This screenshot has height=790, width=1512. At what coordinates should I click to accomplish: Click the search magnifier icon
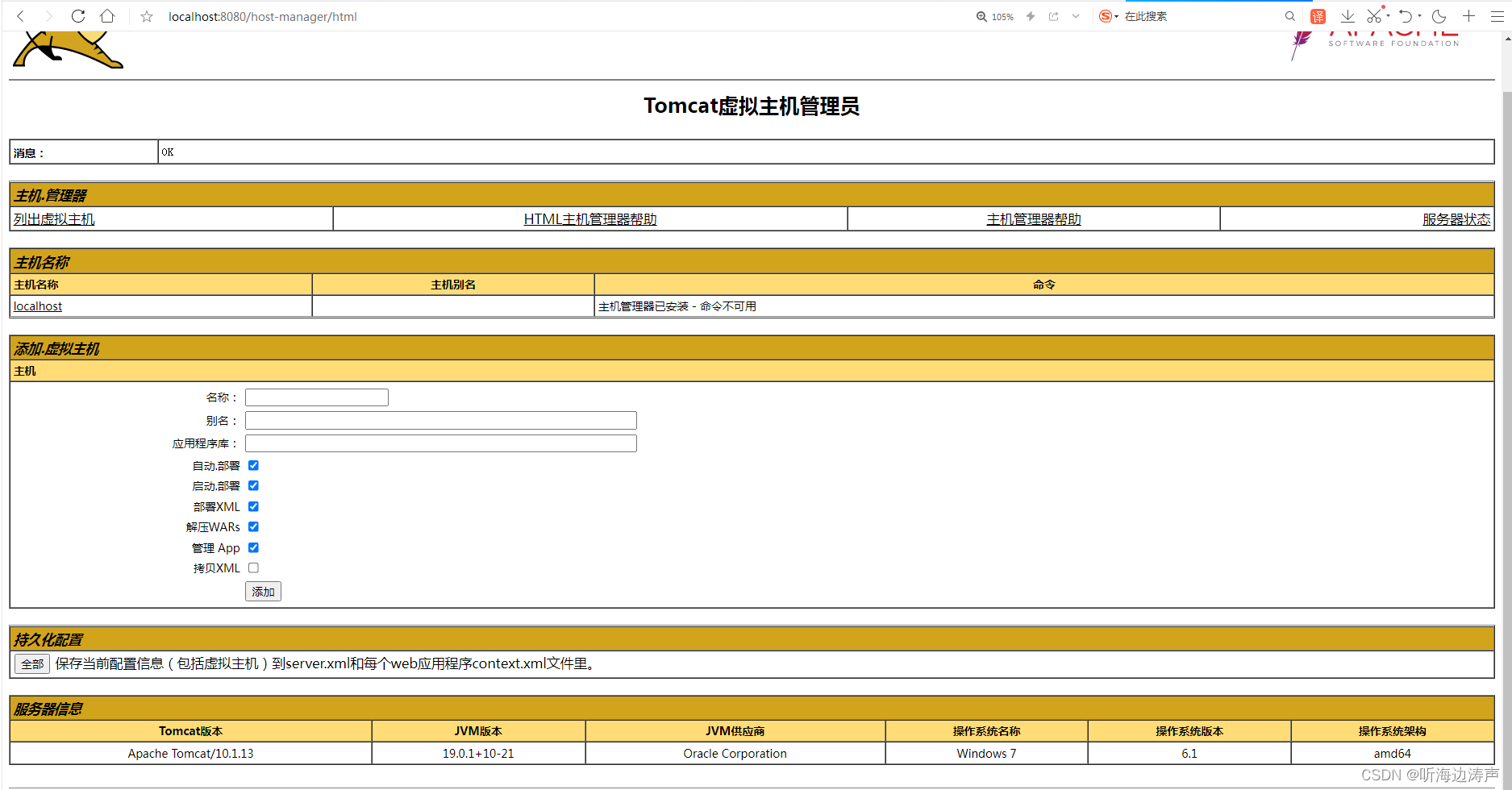1290,16
